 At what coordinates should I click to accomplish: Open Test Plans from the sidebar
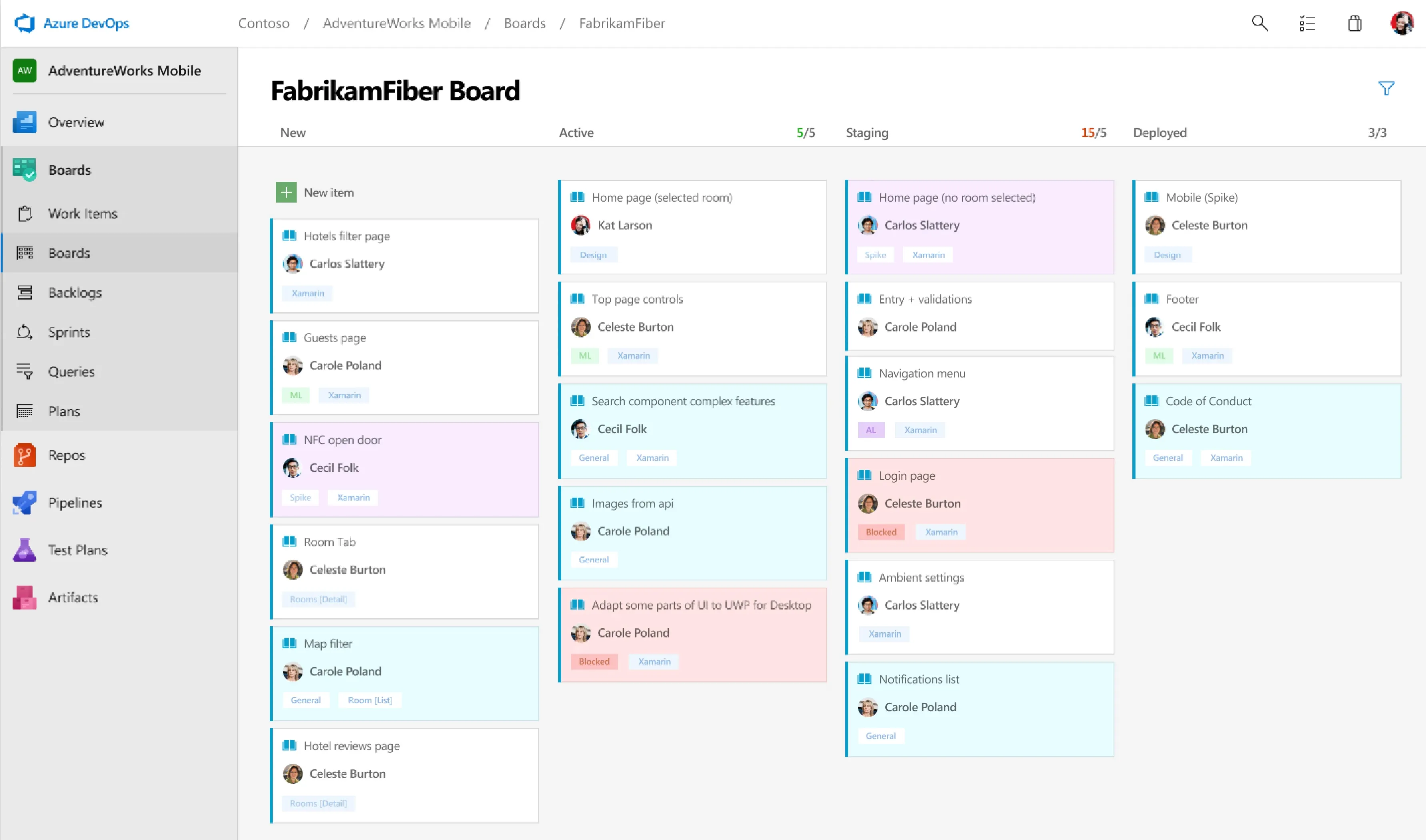pos(78,550)
